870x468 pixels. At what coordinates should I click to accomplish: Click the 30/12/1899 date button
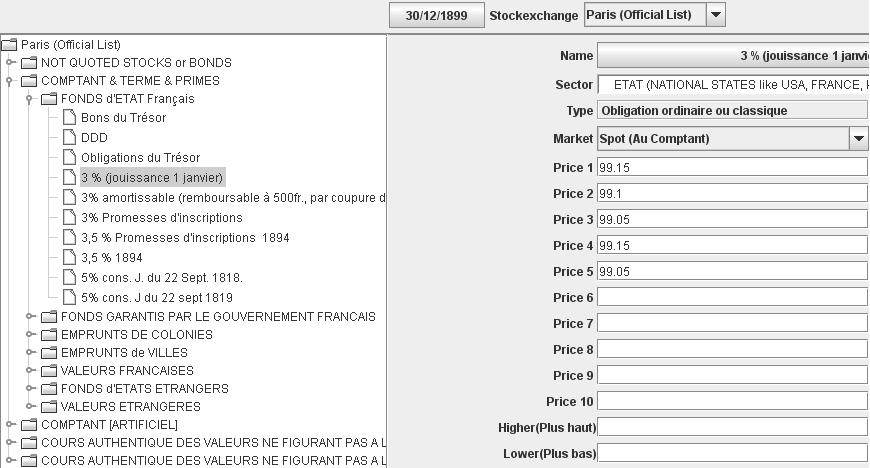point(435,16)
